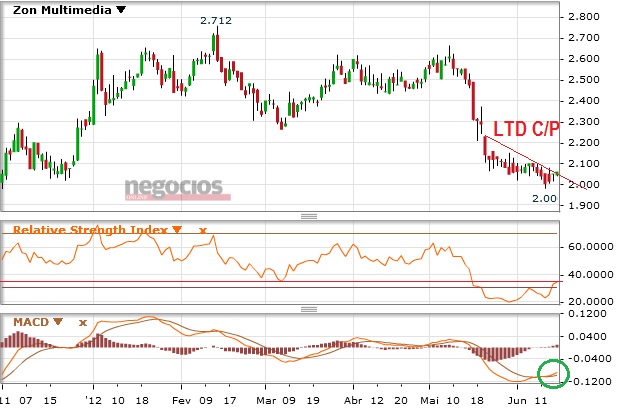
Task: Click the Jun date axis label
Action: point(518,400)
